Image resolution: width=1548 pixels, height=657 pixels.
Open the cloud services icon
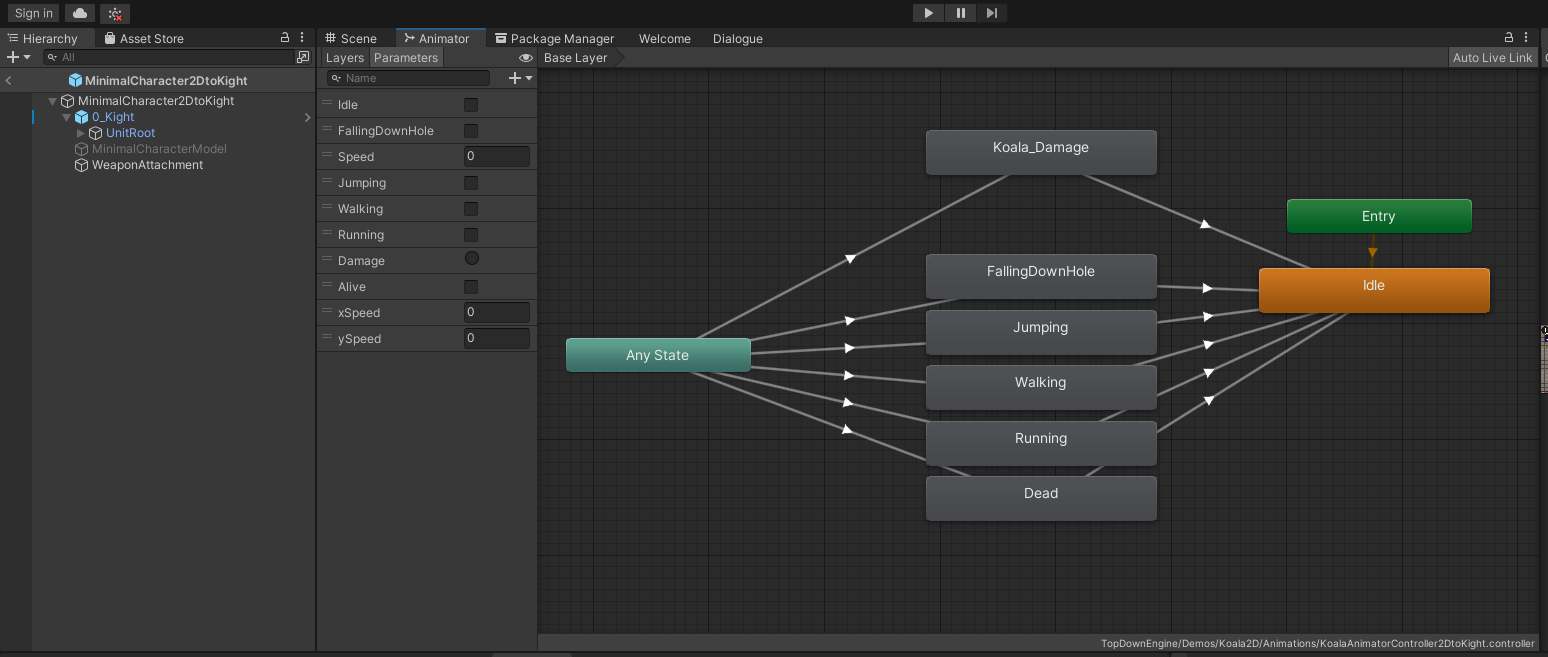click(80, 13)
